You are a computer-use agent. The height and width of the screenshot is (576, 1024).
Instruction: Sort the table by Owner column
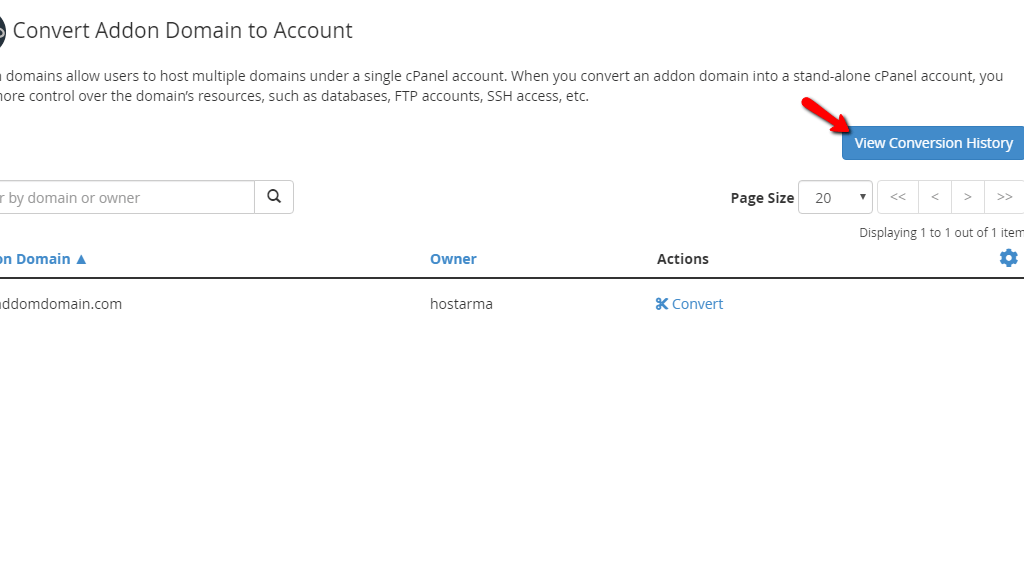[453, 259]
